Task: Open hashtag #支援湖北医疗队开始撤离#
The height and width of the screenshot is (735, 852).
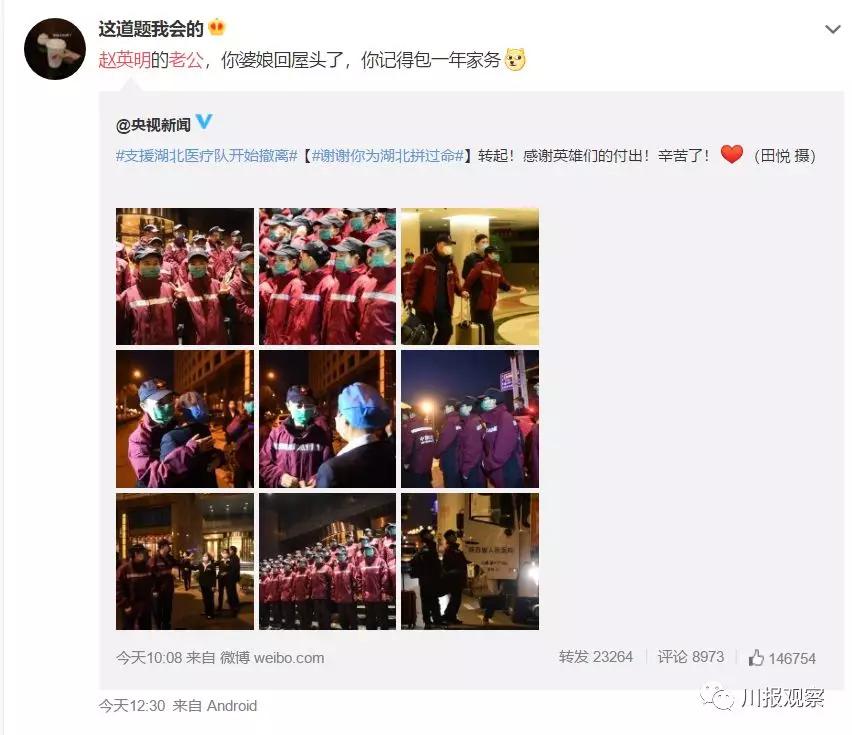Action: point(206,156)
